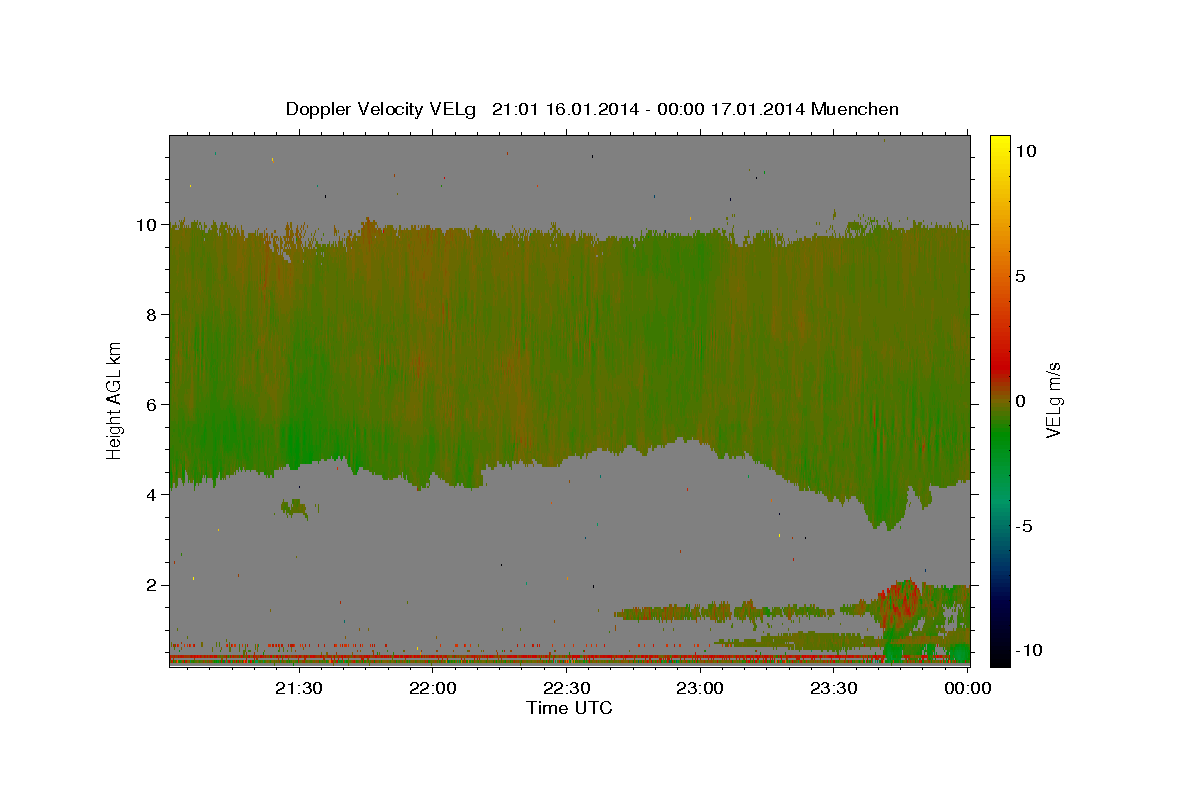Click the yellow top of the colorbar
The width and height of the screenshot is (1200, 800).
[x=1000, y=142]
